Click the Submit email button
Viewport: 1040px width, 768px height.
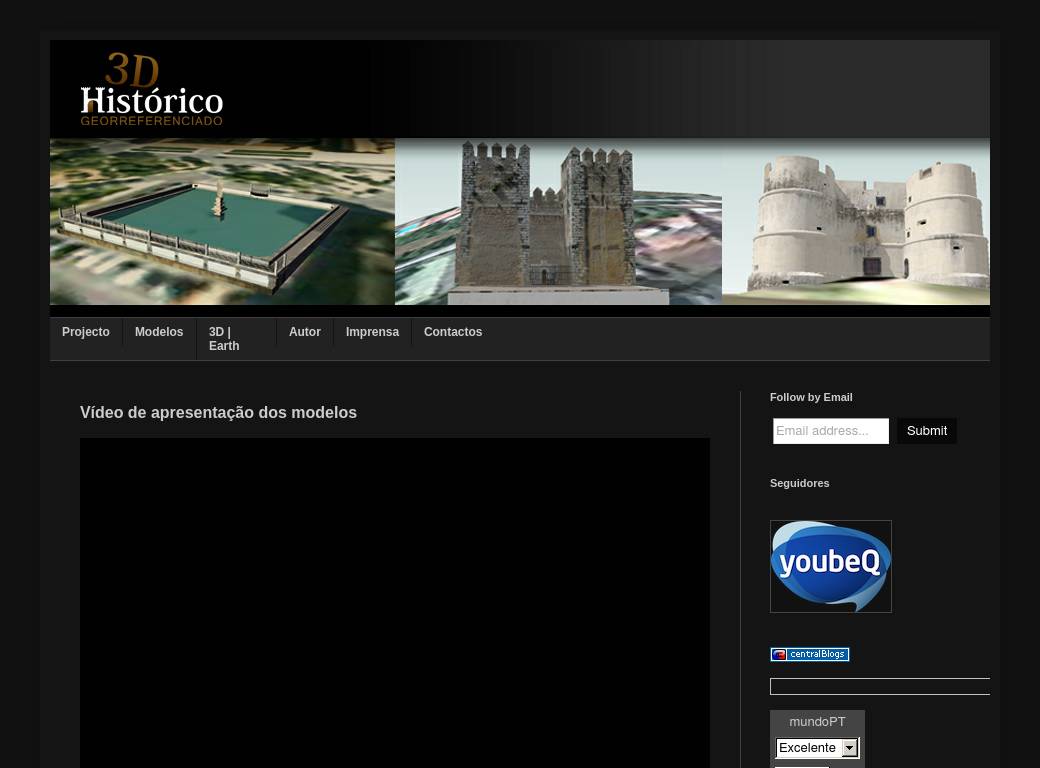click(x=927, y=430)
